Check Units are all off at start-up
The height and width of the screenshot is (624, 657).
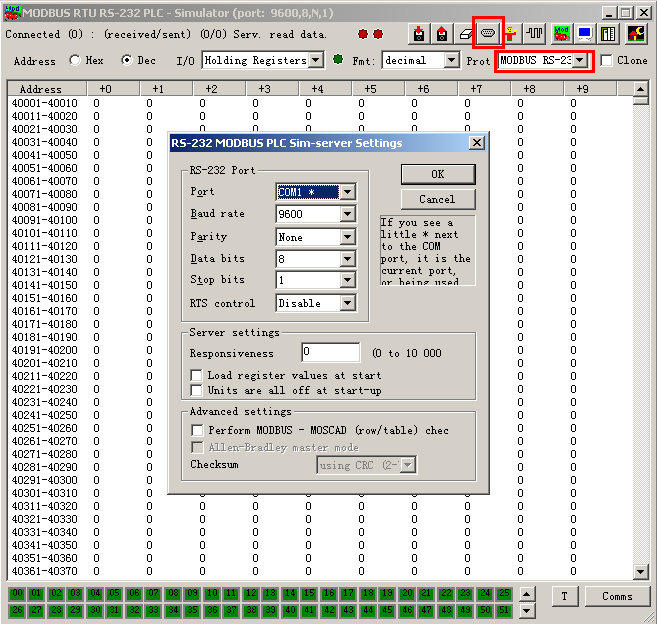(x=196, y=390)
